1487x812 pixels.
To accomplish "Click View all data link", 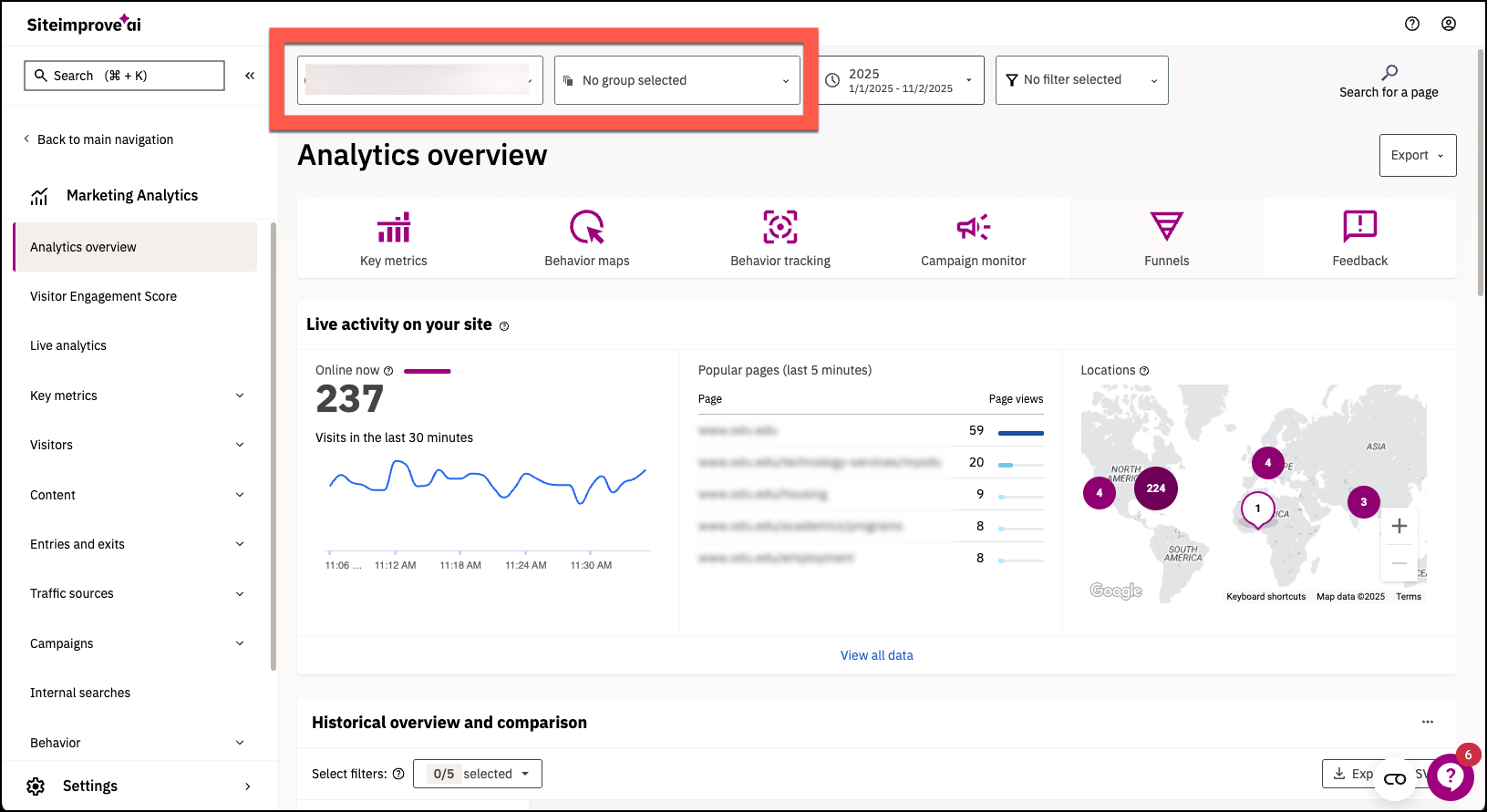I will [x=877, y=655].
